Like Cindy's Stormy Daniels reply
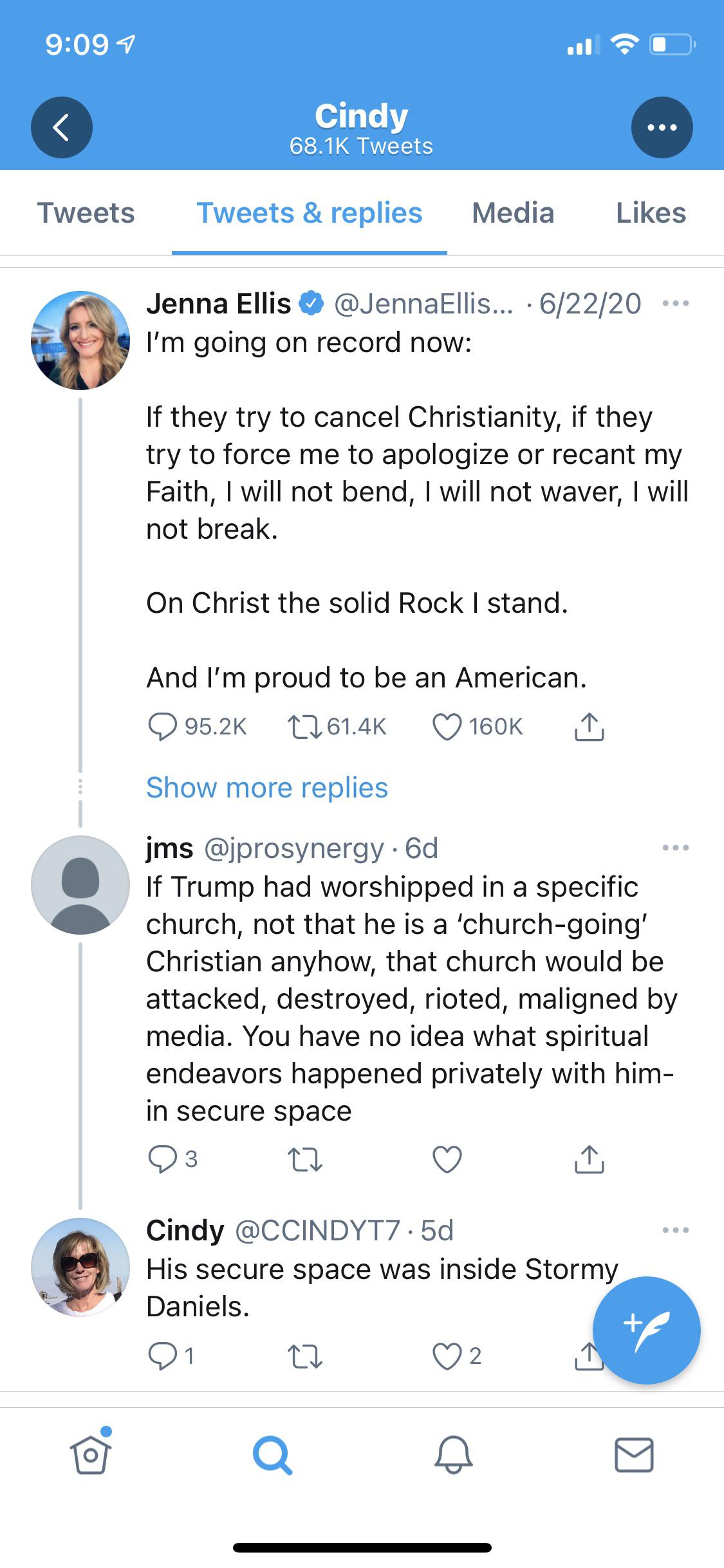Screen dimensions: 724x1568 pos(447,1356)
